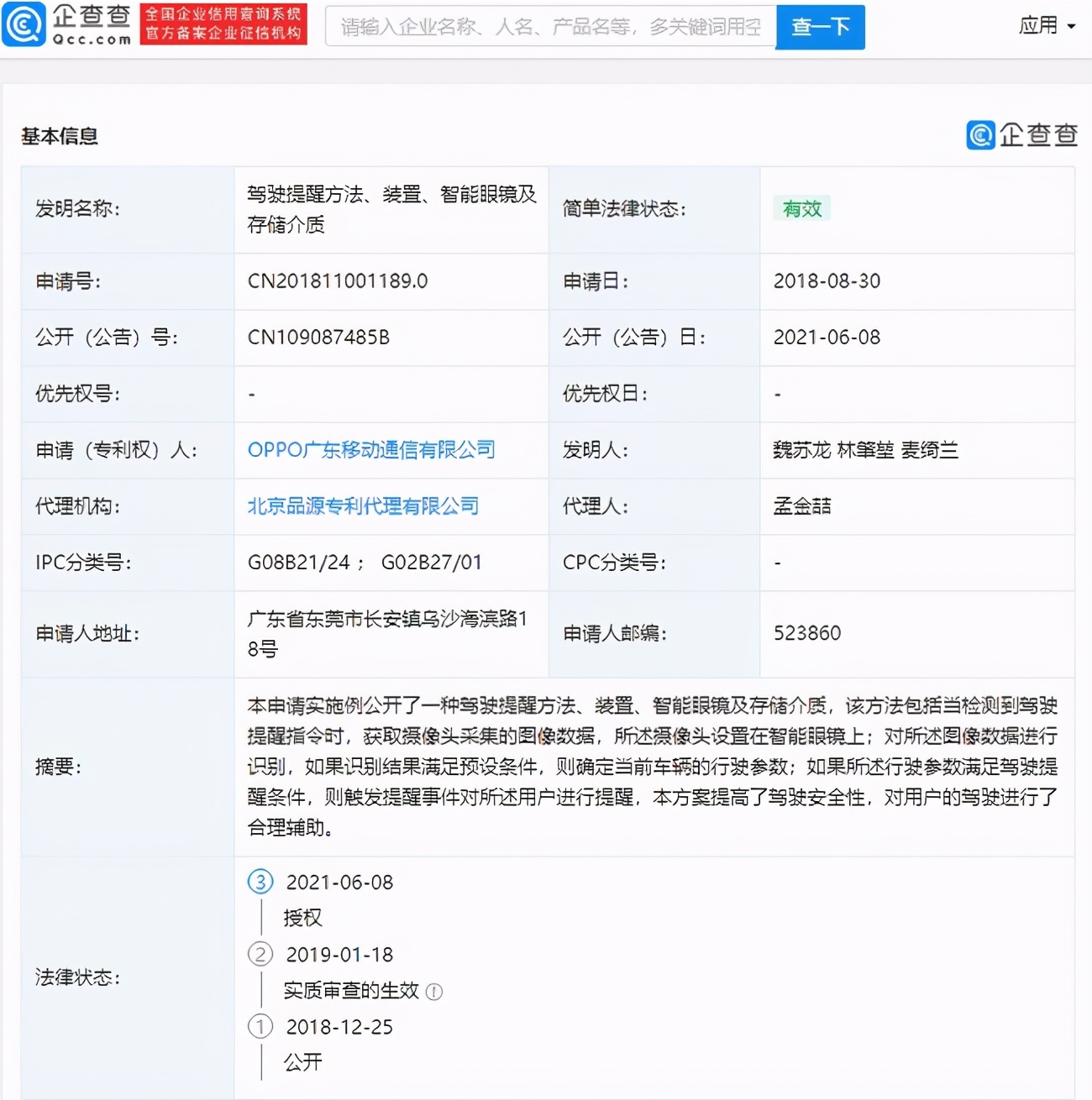The width and height of the screenshot is (1092, 1100).
Task: Open the 应用 dropdown in top right
Action: 1046,26
